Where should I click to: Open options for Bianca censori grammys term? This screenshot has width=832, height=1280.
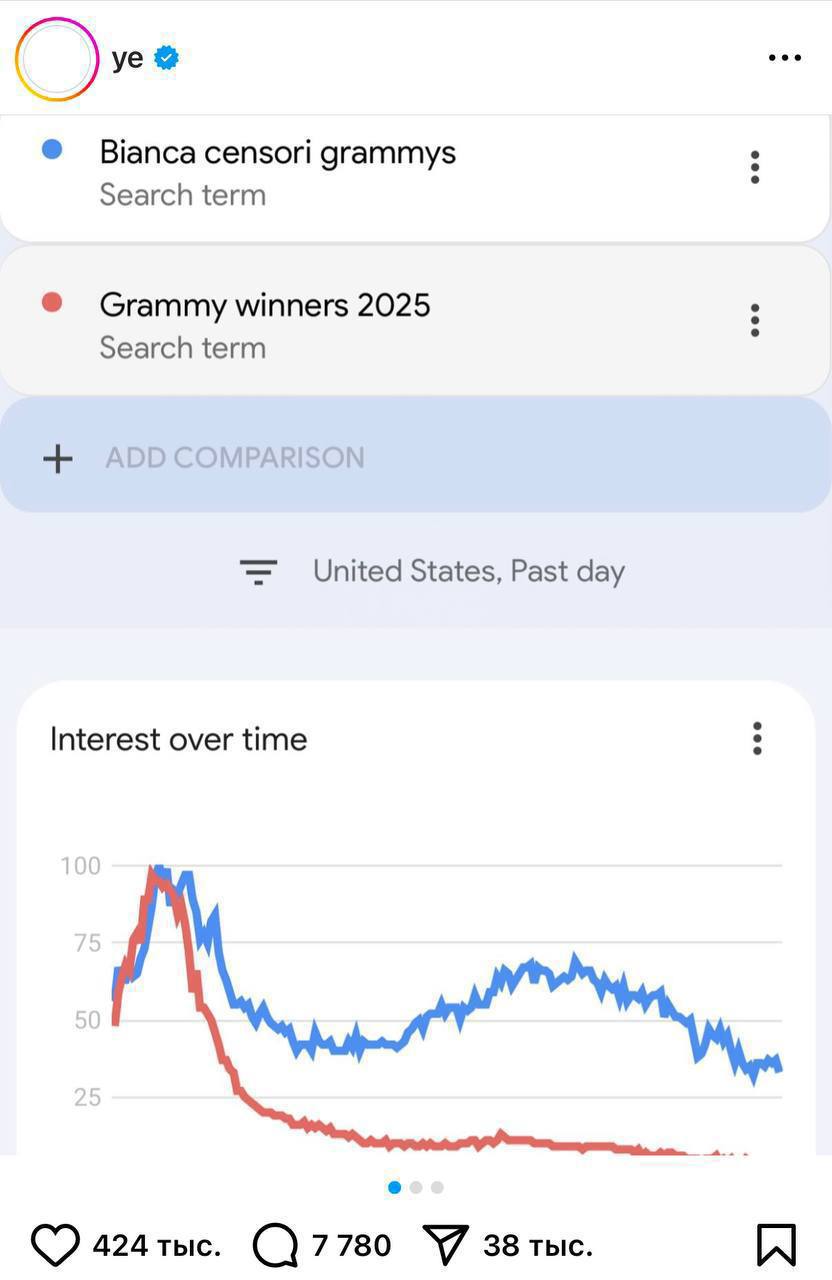tap(755, 167)
